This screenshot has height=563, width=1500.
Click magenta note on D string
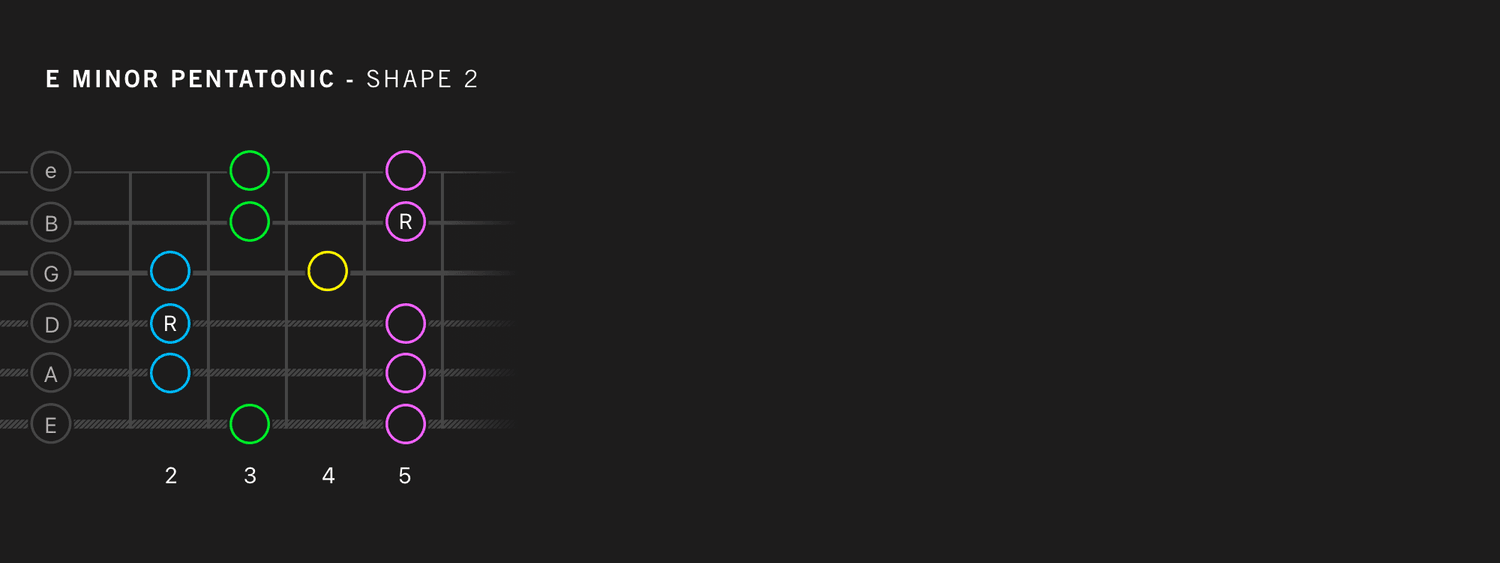click(405, 323)
